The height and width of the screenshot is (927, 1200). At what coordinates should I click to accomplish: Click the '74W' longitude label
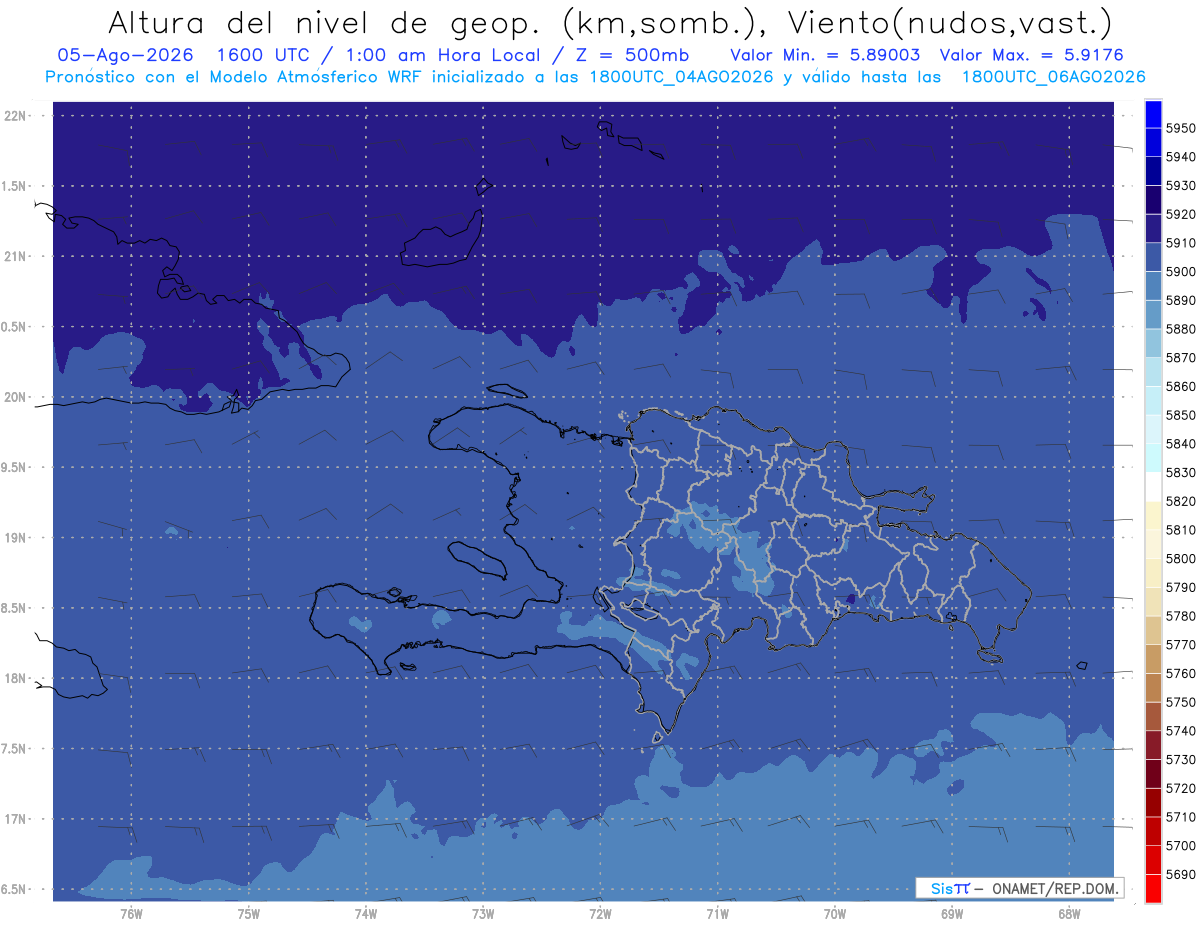point(366,913)
